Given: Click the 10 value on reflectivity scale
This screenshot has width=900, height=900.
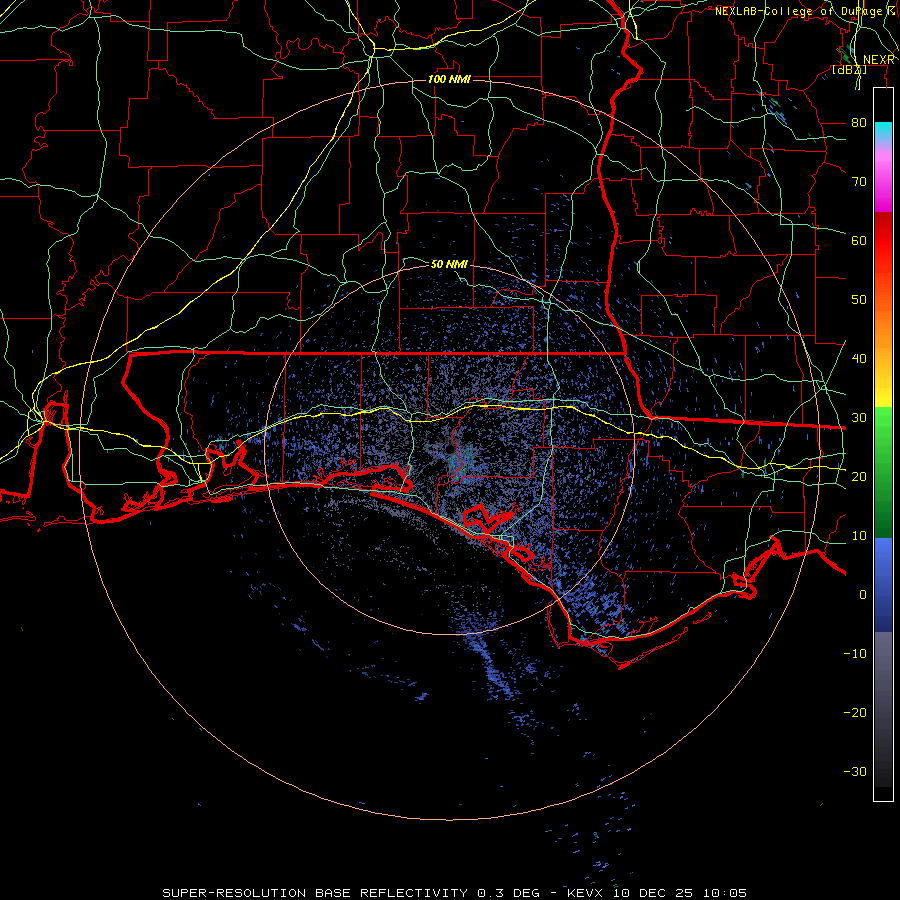Looking at the screenshot, I should 859,536.
